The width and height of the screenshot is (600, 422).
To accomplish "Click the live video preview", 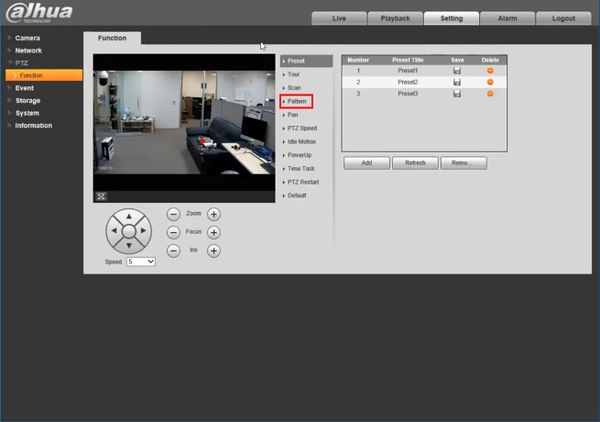I will (x=184, y=122).
